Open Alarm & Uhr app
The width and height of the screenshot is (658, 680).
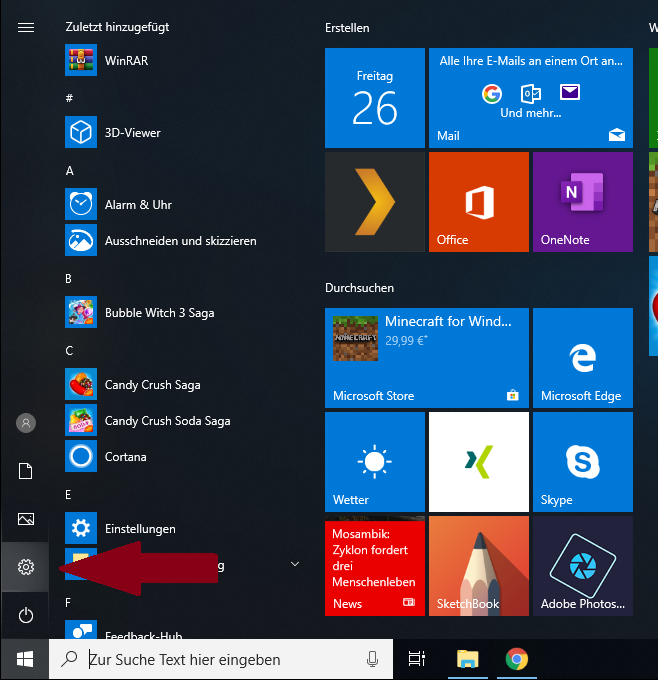pyautogui.click(x=184, y=204)
